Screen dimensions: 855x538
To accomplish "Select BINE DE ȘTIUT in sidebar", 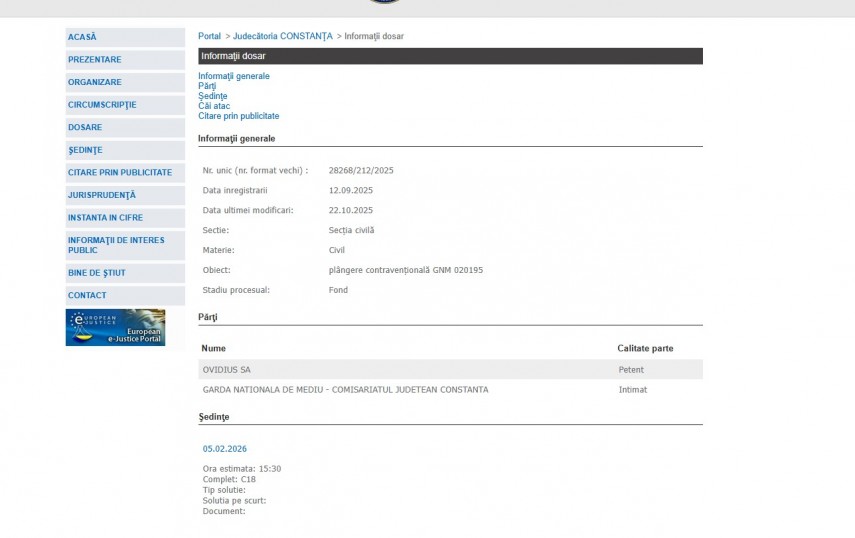I will [x=96, y=273].
